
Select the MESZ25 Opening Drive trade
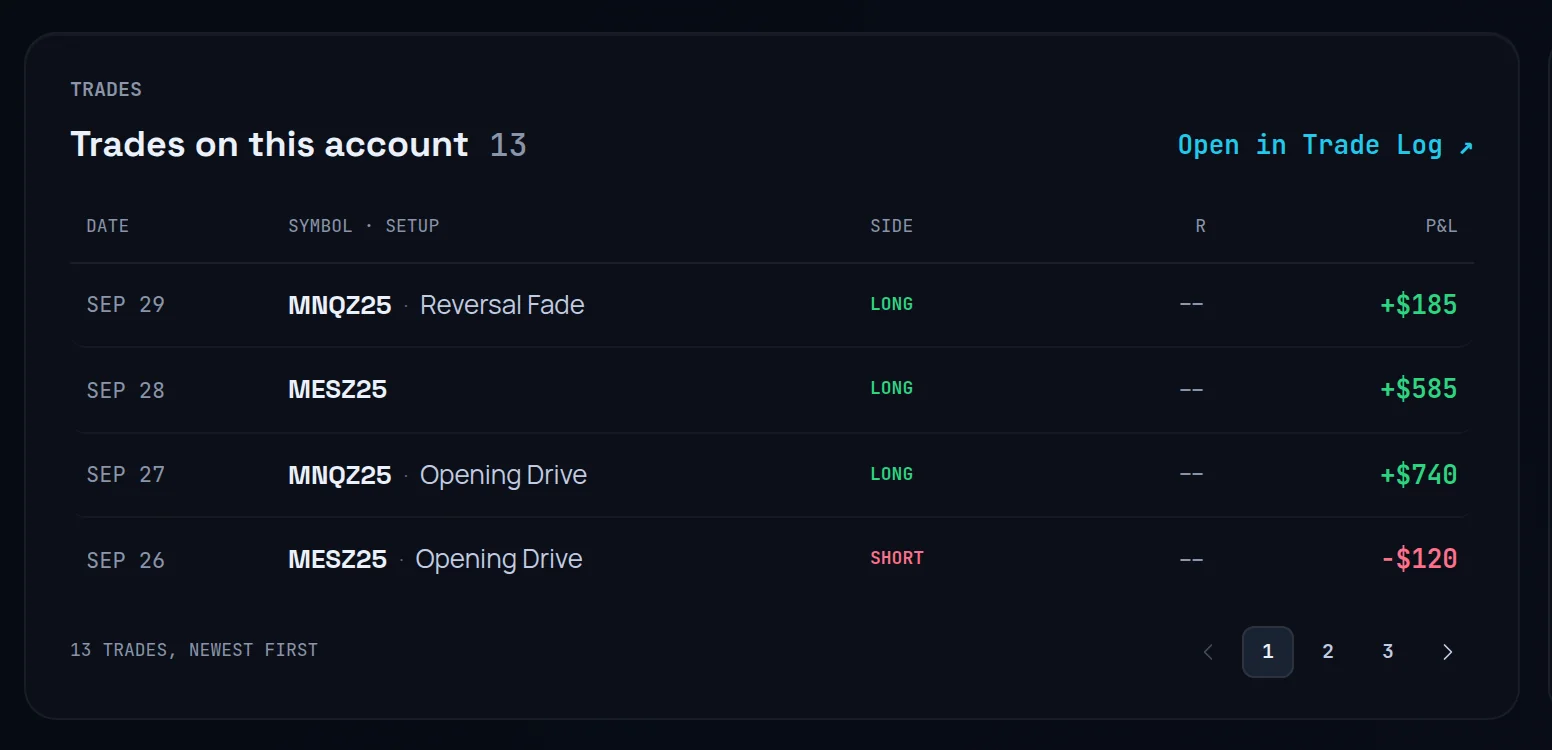(435, 559)
